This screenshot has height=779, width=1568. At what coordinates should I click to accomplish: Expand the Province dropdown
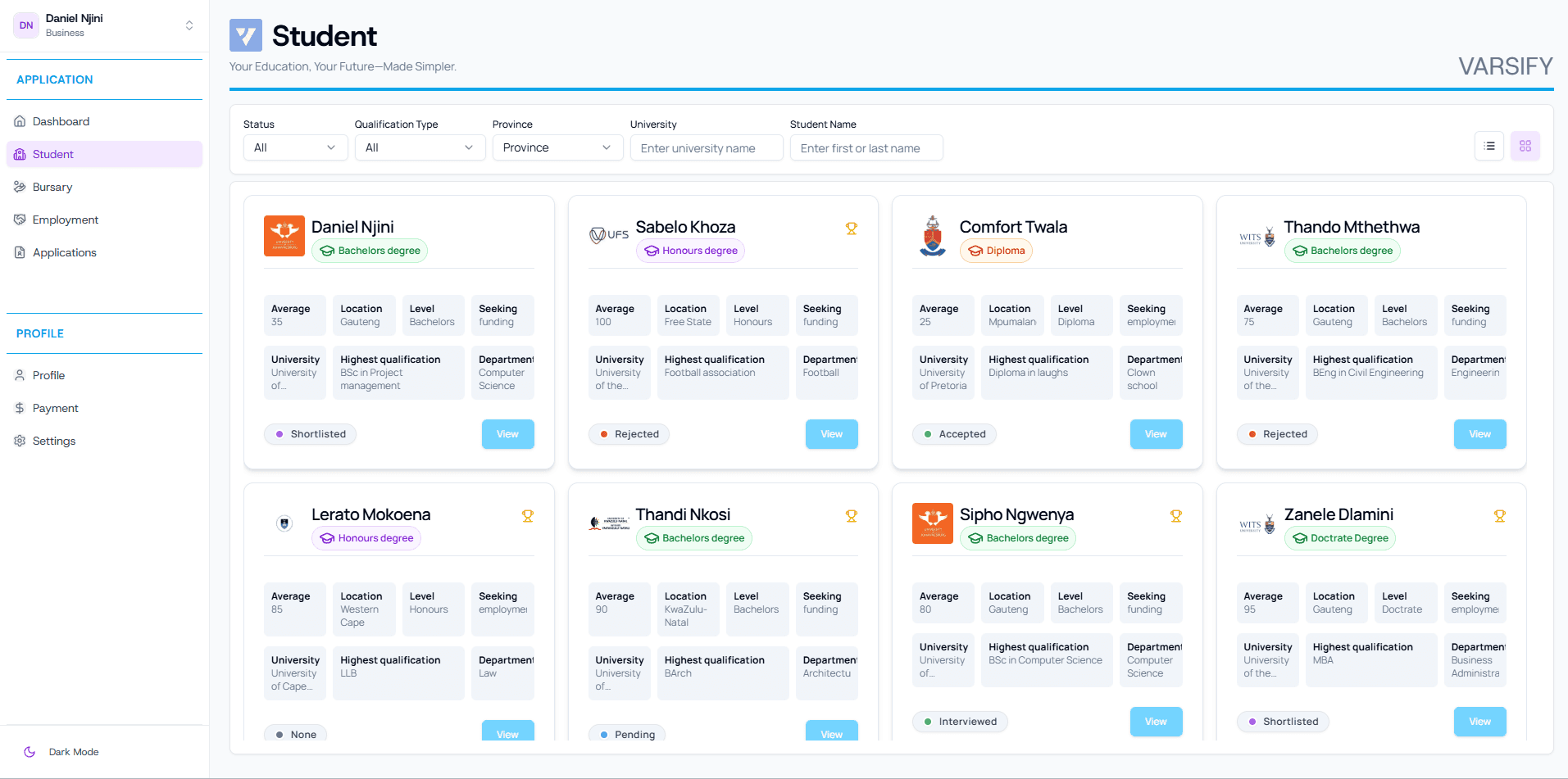click(x=557, y=147)
